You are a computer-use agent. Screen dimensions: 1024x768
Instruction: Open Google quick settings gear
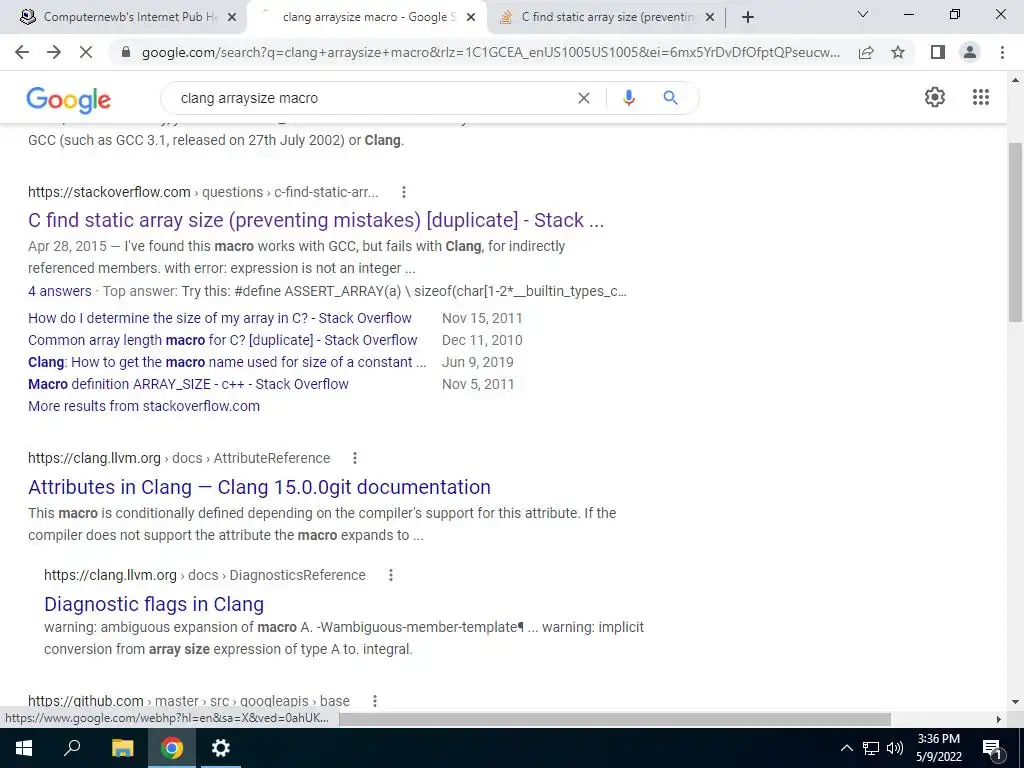[x=935, y=97]
